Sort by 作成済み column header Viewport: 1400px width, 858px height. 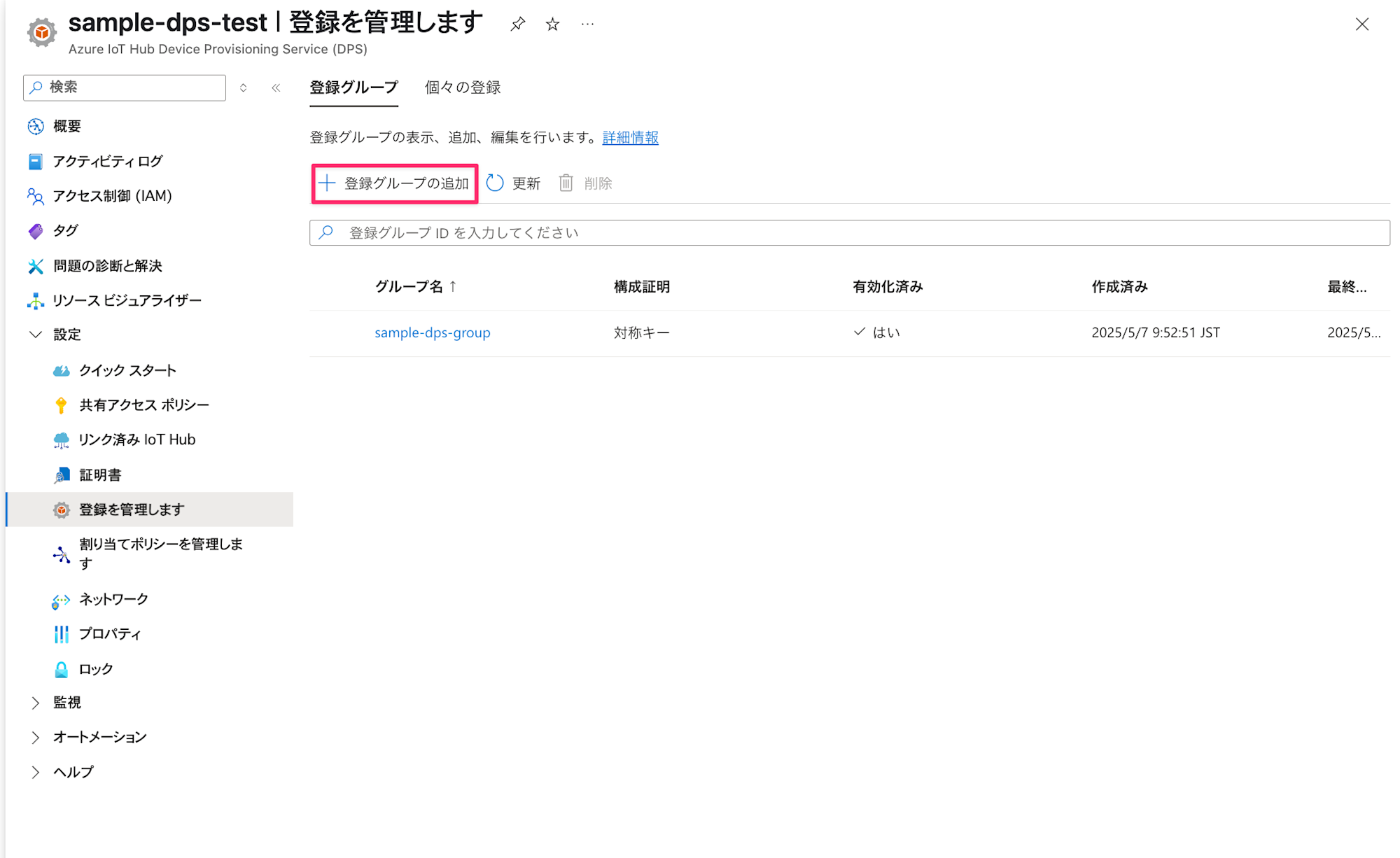pyautogui.click(x=1119, y=287)
